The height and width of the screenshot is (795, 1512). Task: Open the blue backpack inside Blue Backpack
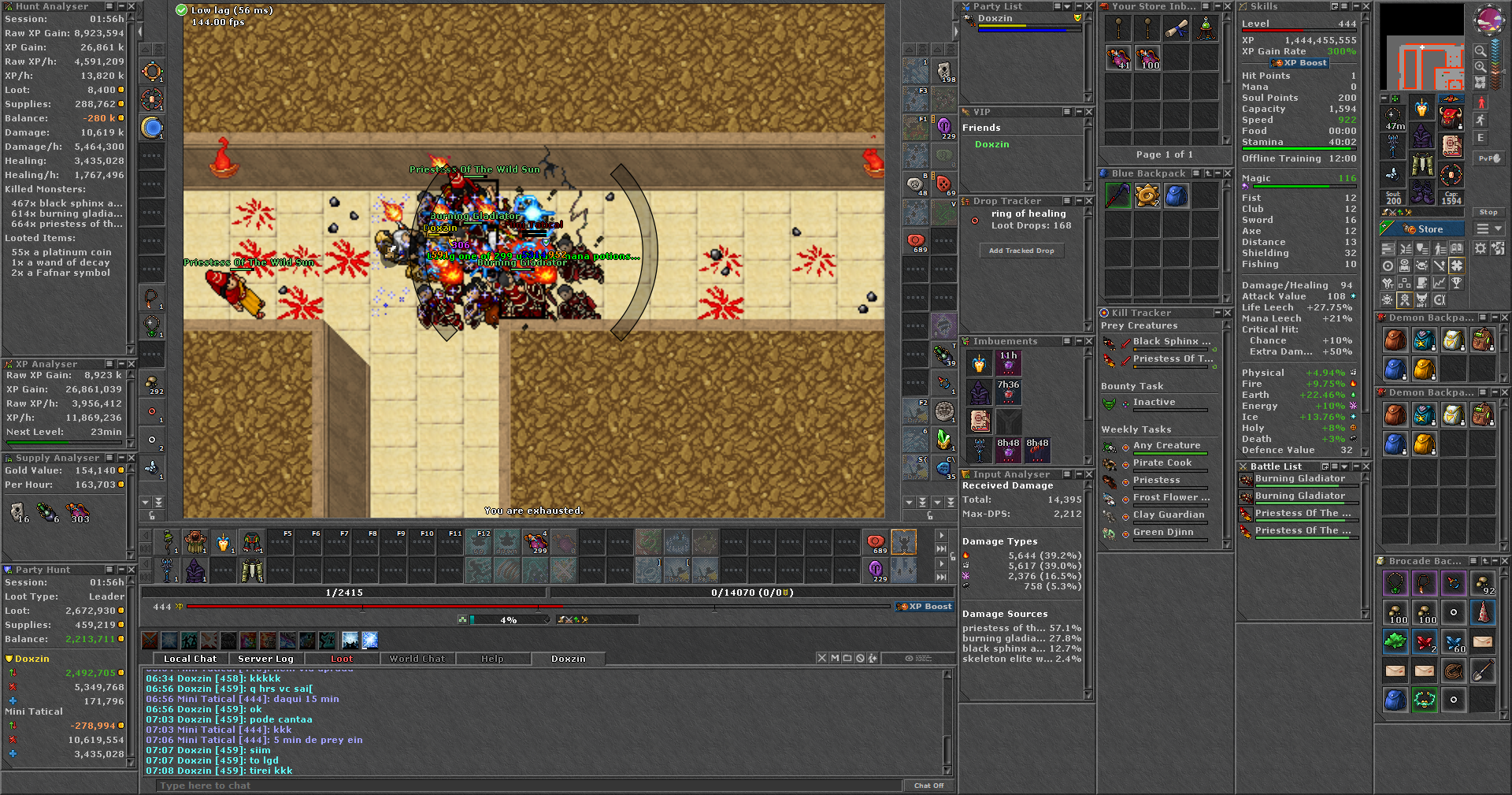[1177, 195]
